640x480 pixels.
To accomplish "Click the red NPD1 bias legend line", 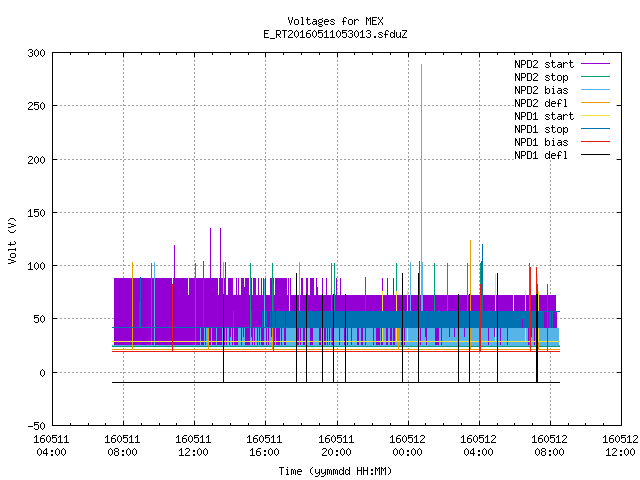I will click(596, 142).
